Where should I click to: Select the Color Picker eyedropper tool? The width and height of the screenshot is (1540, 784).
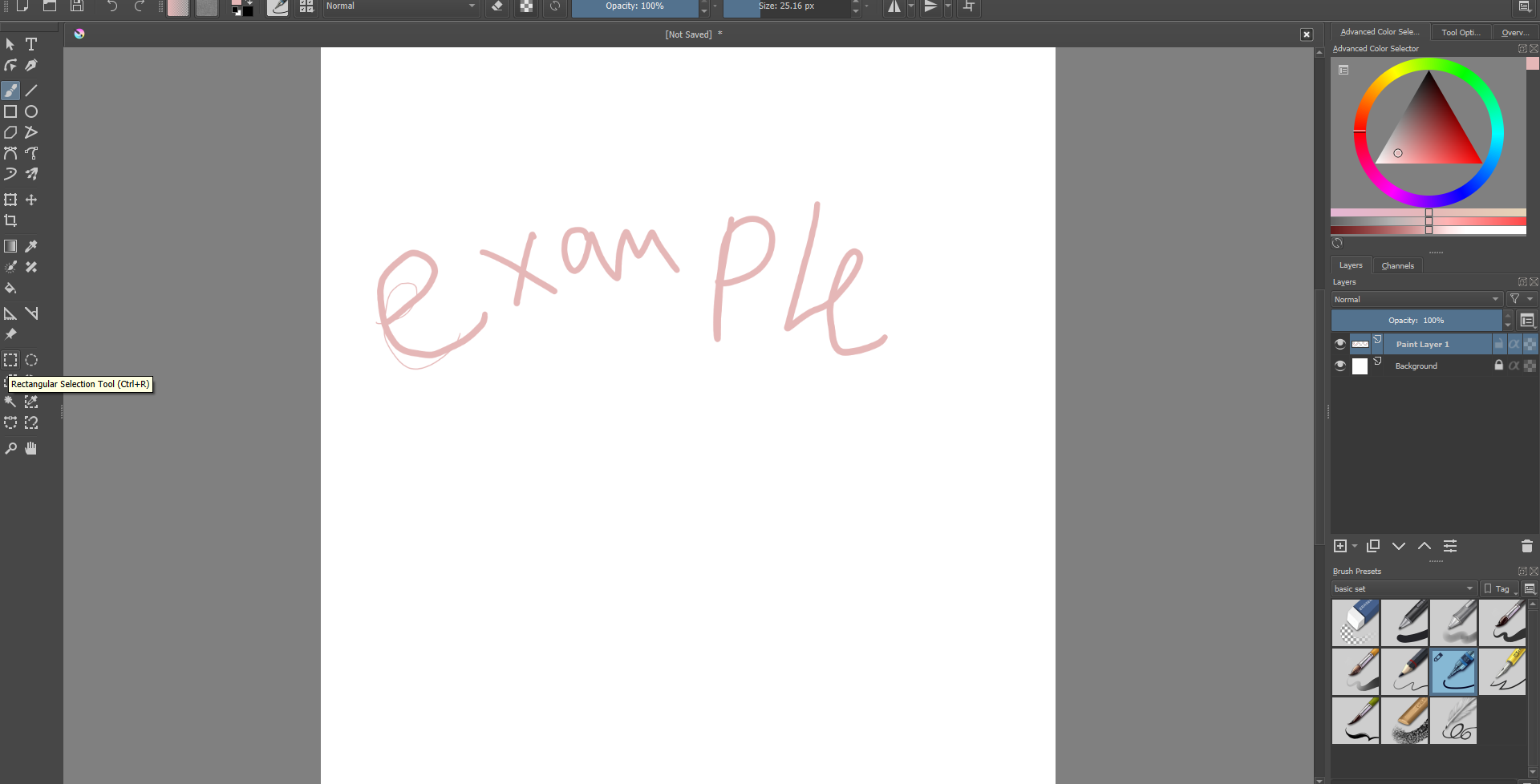(31, 246)
